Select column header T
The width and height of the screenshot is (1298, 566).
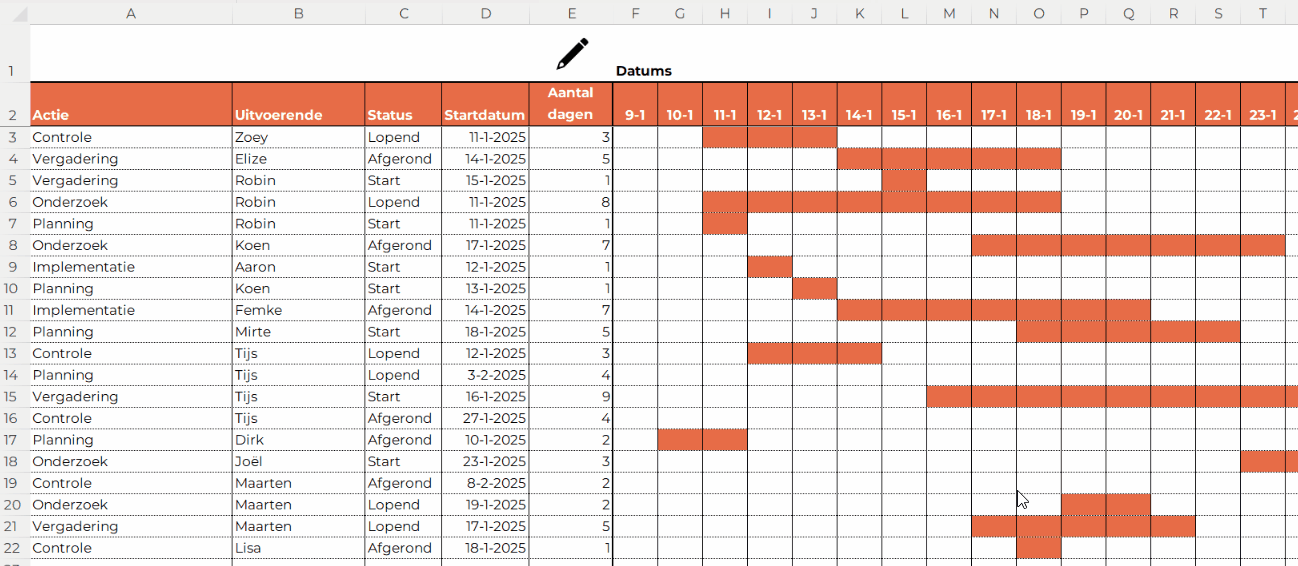click(x=1263, y=13)
